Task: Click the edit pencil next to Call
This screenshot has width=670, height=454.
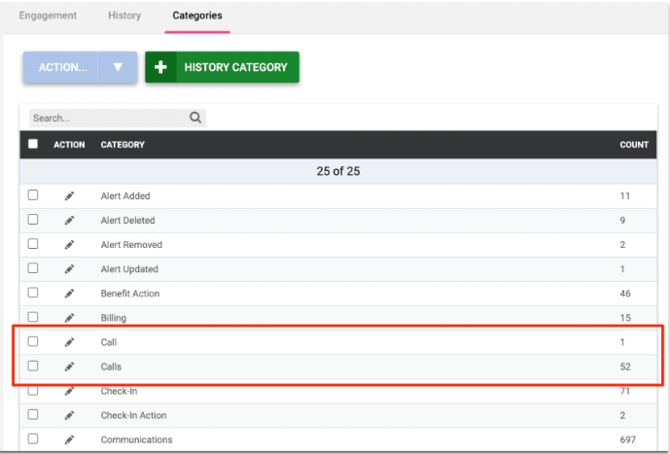Action: (69, 342)
